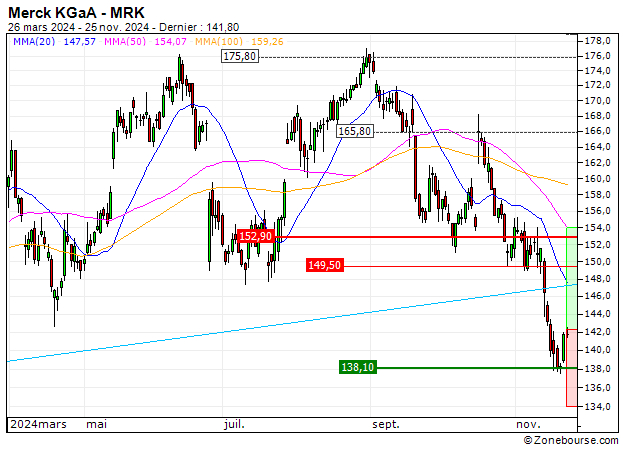Click the 142,0 price axis tick
Screen dimensions: 625x450
tap(598, 332)
